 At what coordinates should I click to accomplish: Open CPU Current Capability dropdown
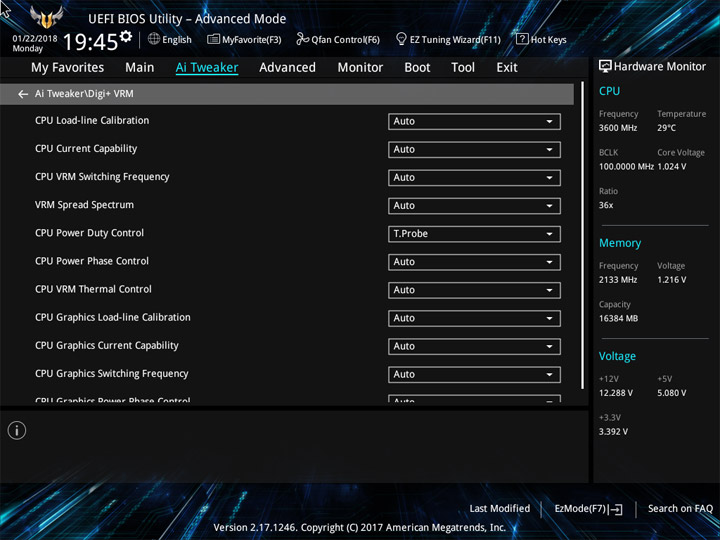point(474,150)
